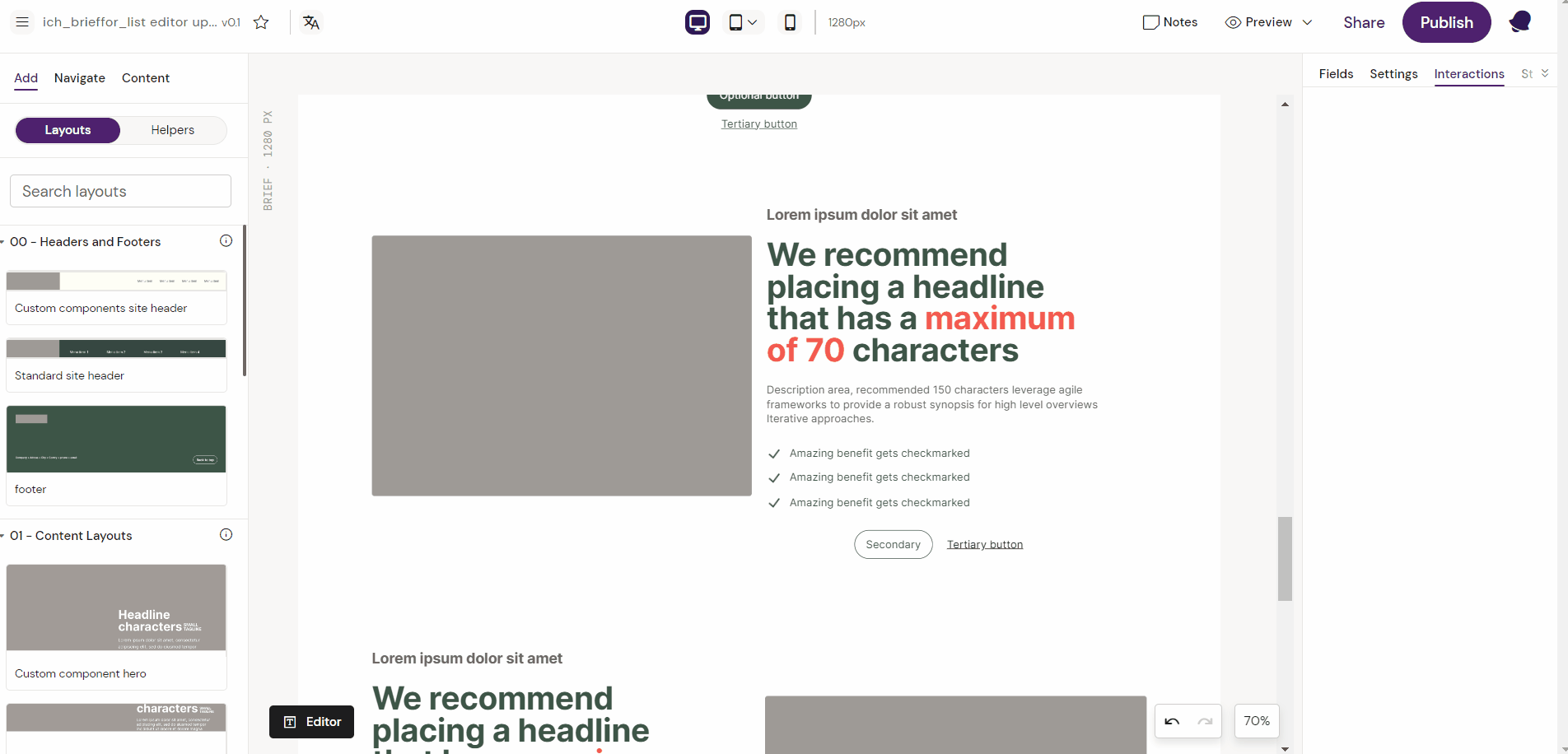1568x754 pixels.
Task: Switch to the Helpers toggle
Action: (x=172, y=130)
